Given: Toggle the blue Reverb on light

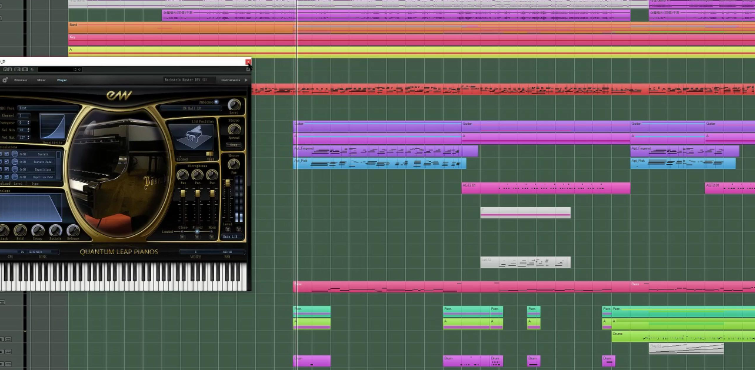Looking at the screenshot, I should pyautogui.click(x=216, y=102).
